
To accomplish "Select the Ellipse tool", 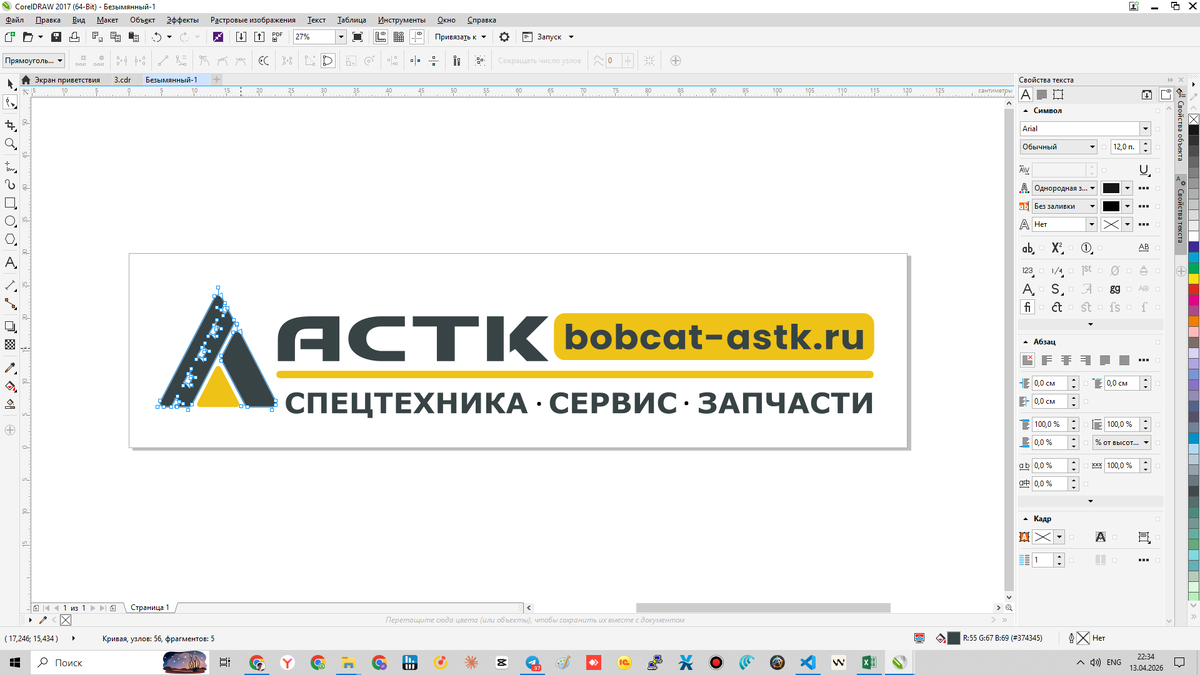I will pos(10,221).
